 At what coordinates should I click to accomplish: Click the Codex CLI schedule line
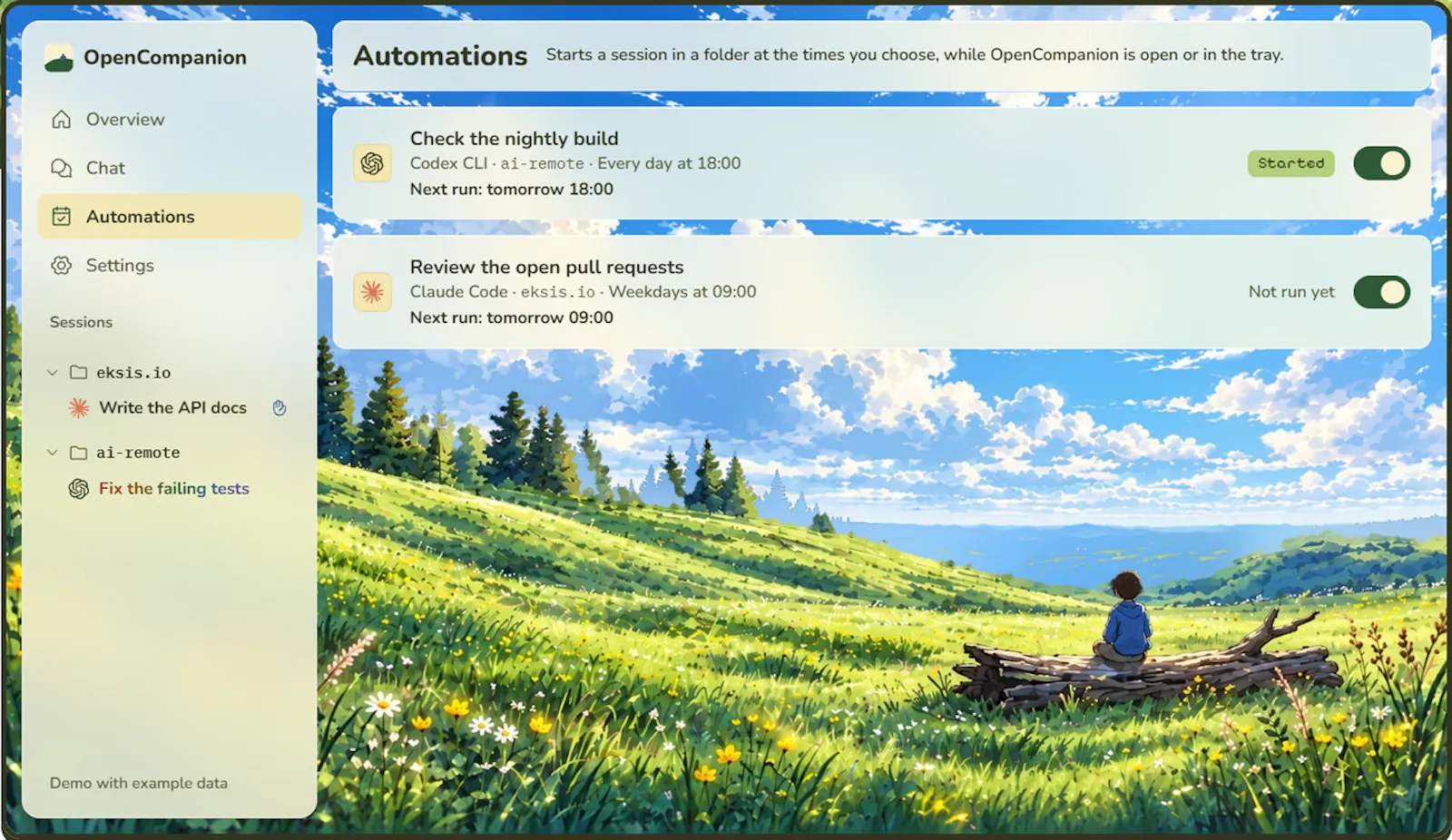click(x=575, y=163)
